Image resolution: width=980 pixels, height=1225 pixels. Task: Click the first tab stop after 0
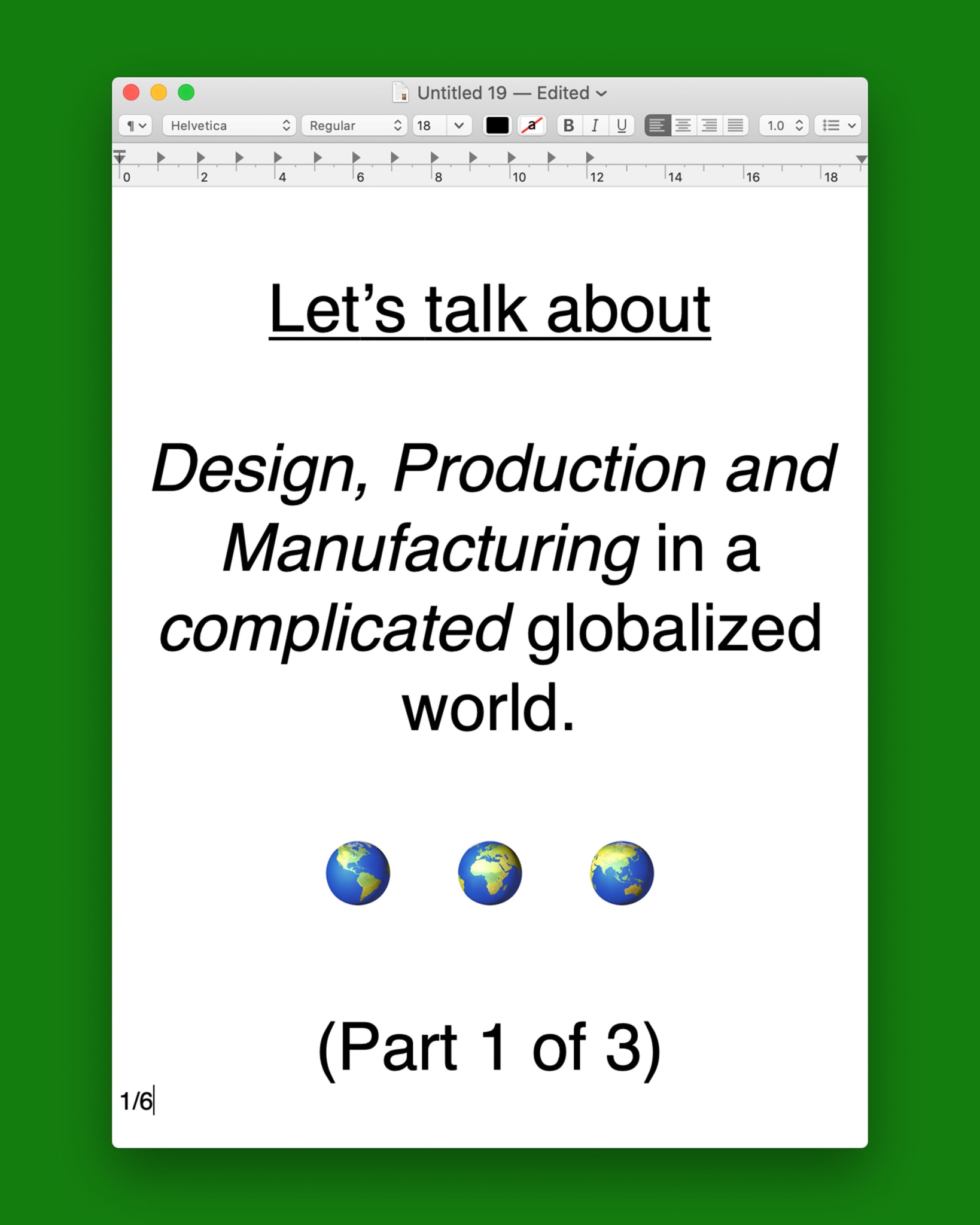click(x=161, y=157)
